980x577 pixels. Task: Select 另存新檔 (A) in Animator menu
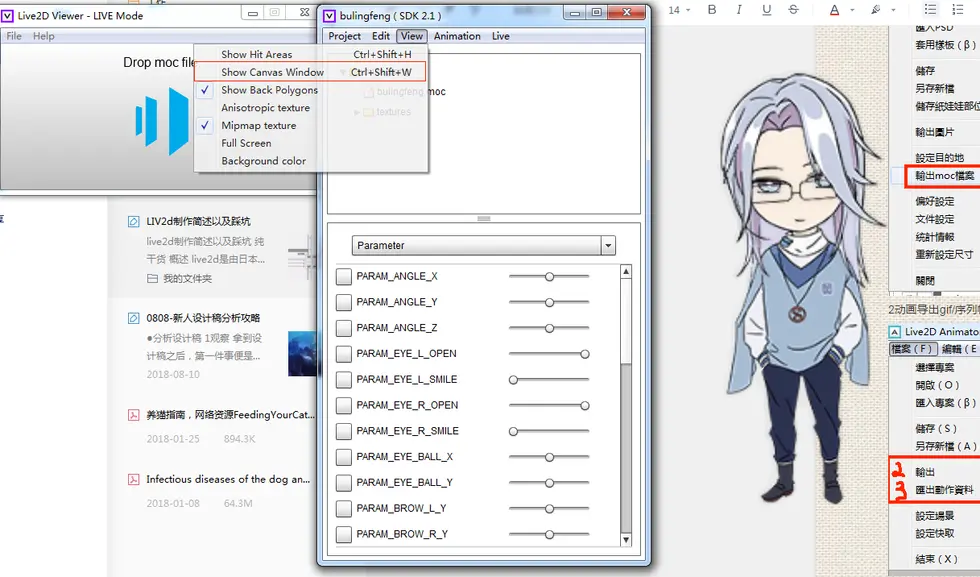point(946,446)
